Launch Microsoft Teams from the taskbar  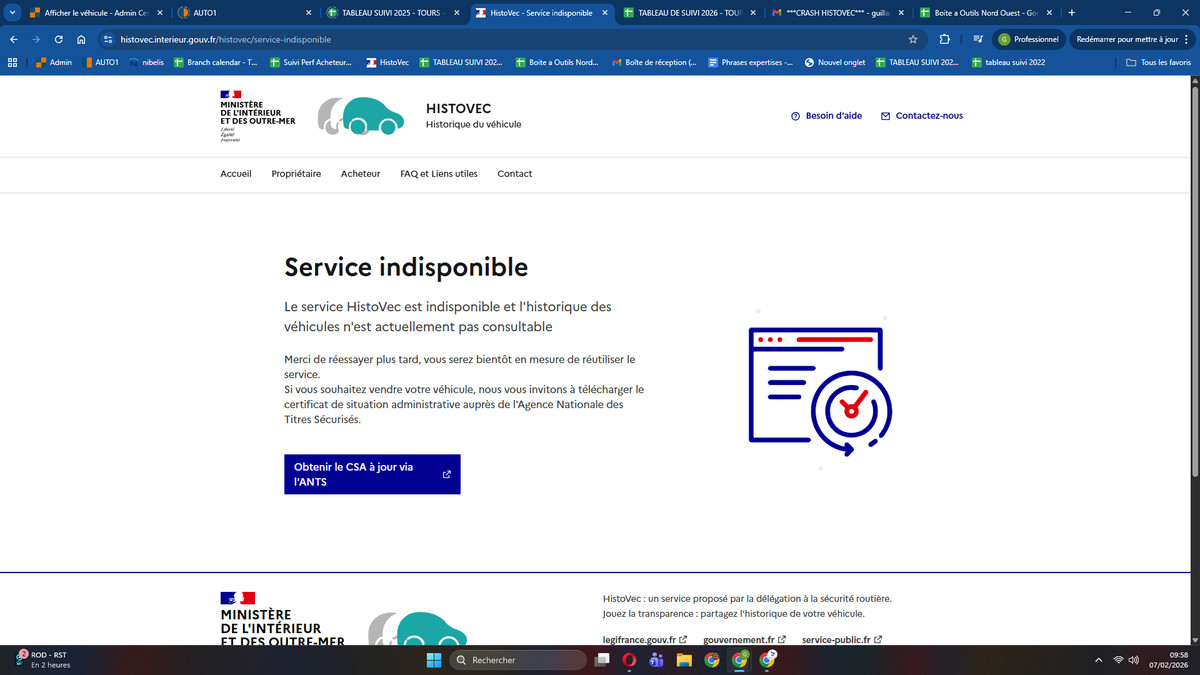(657, 660)
